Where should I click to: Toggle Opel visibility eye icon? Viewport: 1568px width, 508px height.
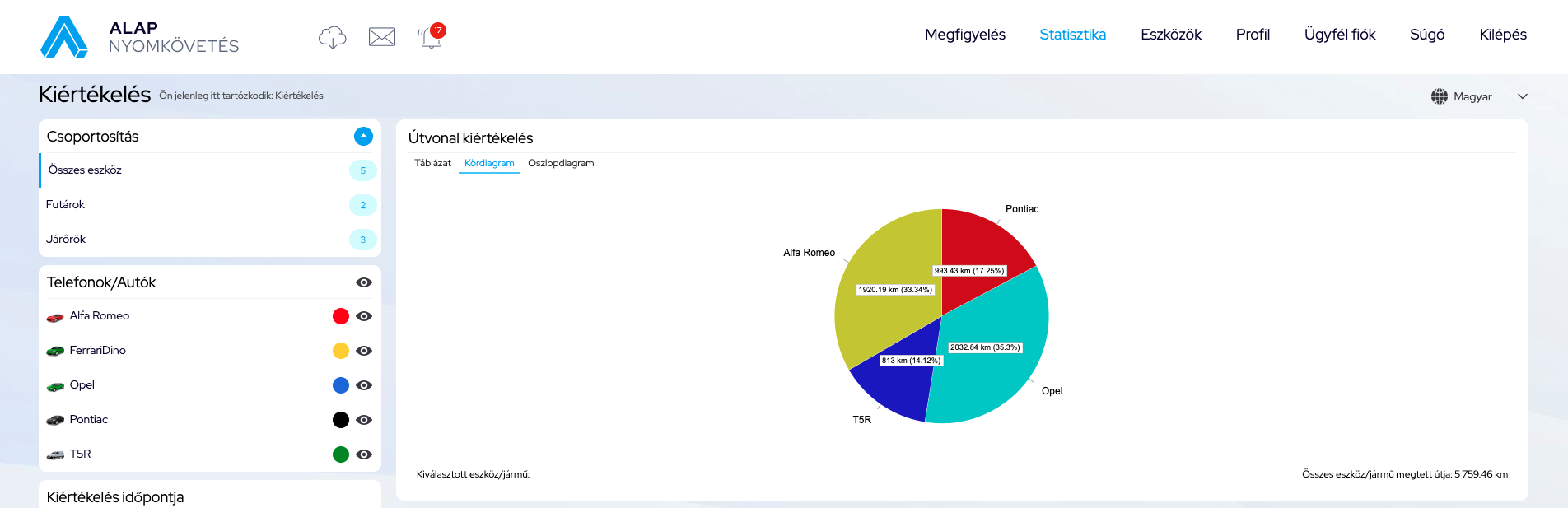click(363, 385)
